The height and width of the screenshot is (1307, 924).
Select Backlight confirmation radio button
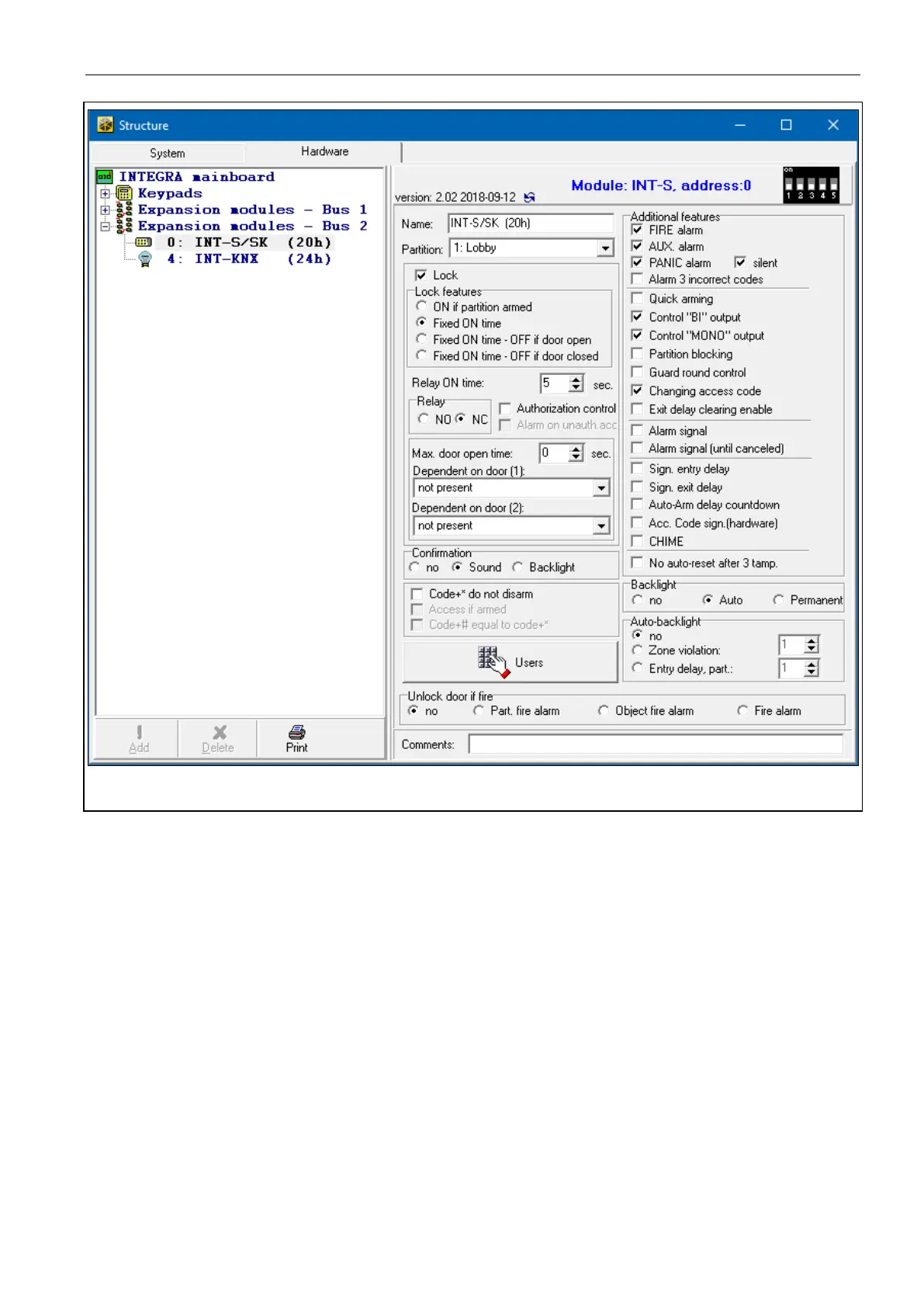517,567
